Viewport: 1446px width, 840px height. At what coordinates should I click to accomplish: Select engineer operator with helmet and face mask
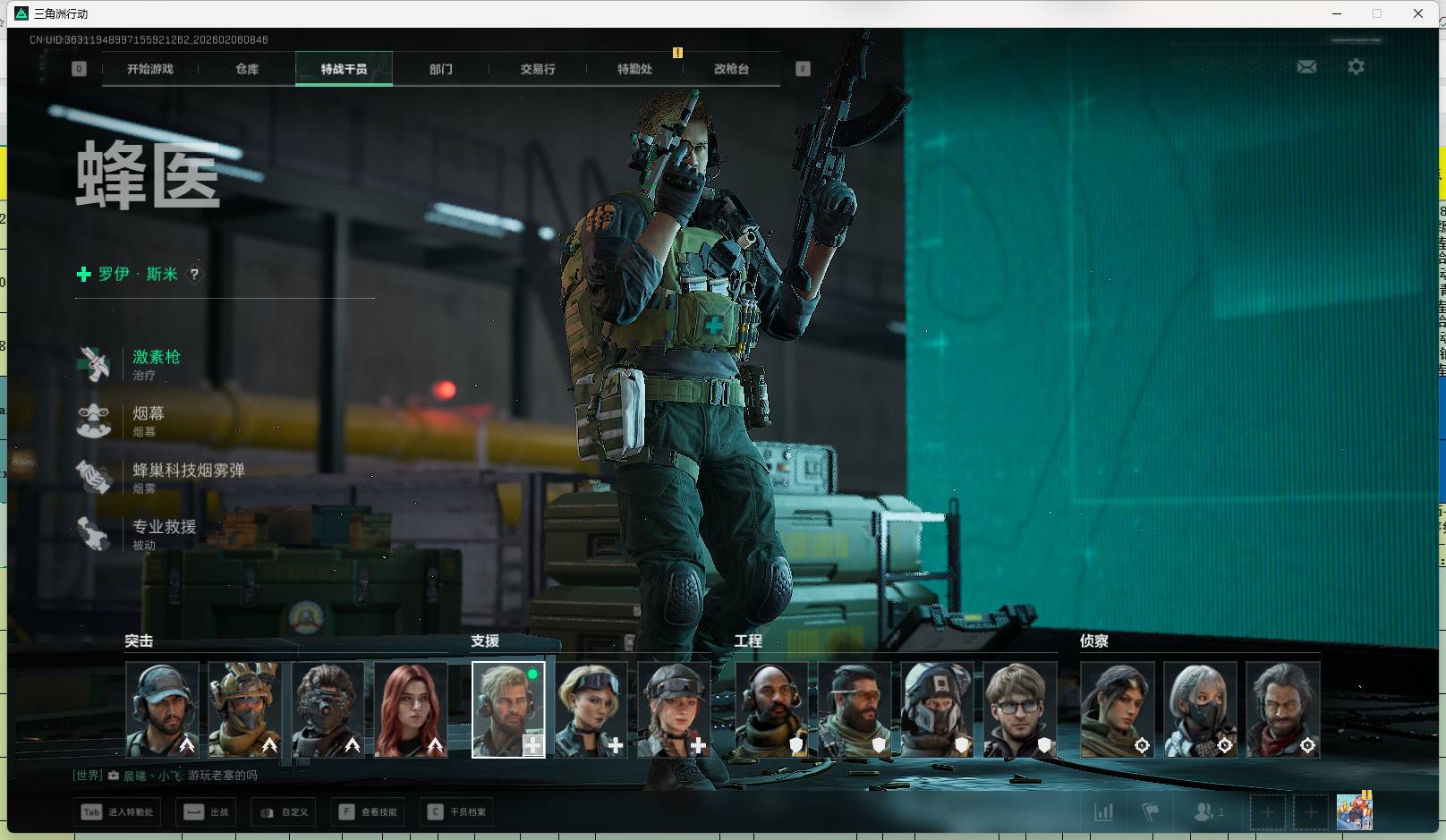937,709
